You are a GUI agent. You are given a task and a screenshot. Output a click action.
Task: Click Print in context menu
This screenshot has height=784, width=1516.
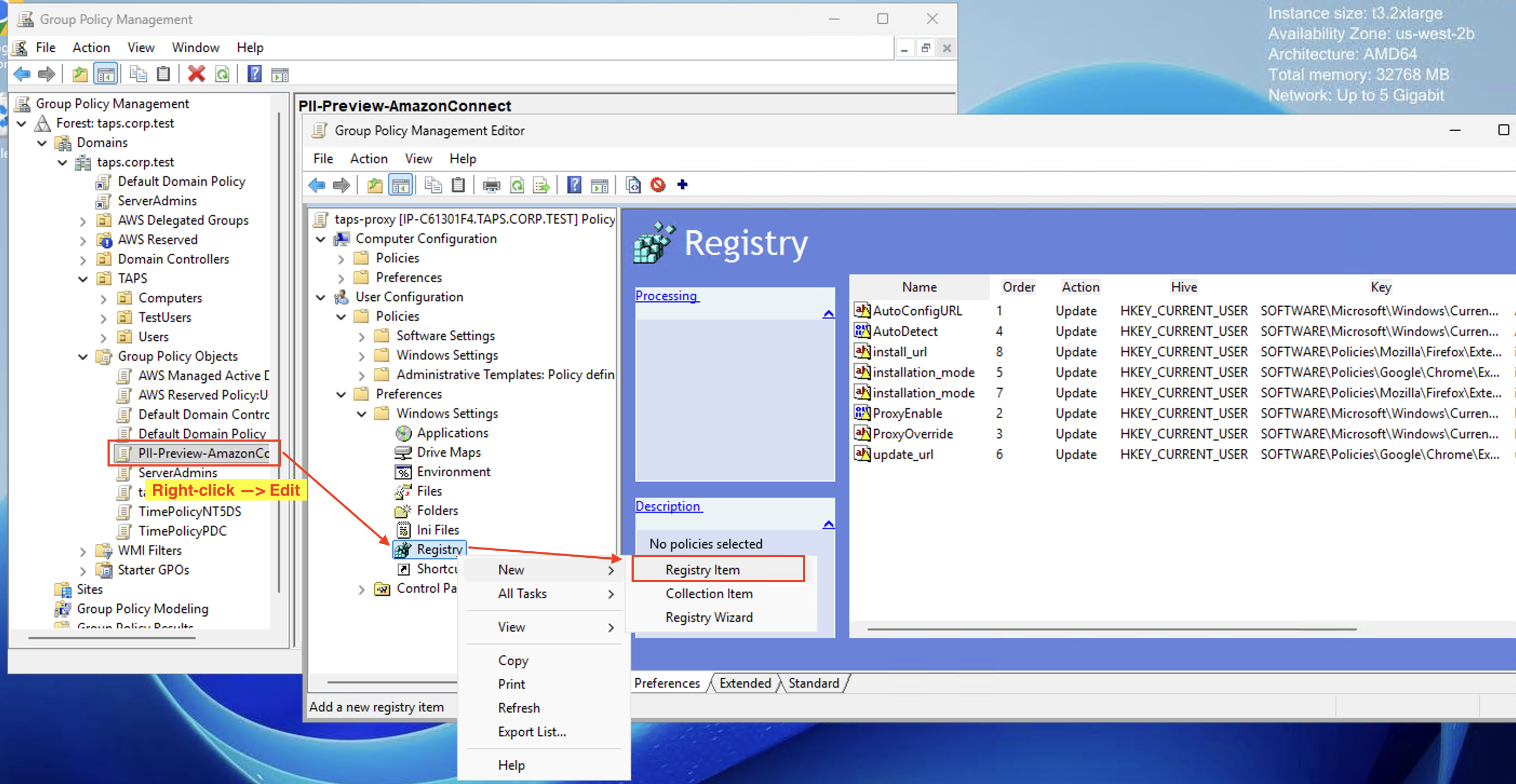[x=512, y=684]
